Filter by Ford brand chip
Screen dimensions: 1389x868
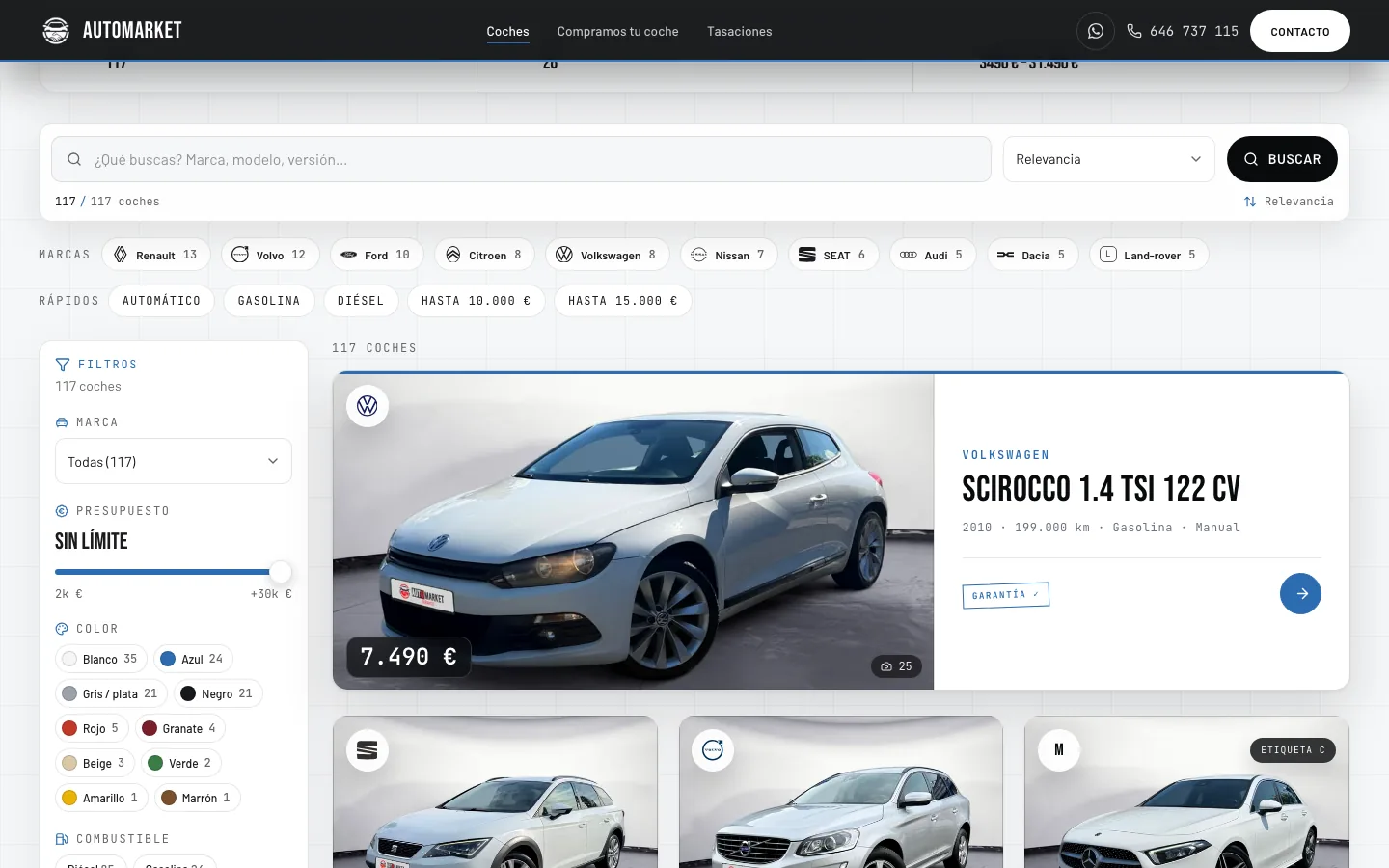[x=376, y=255]
